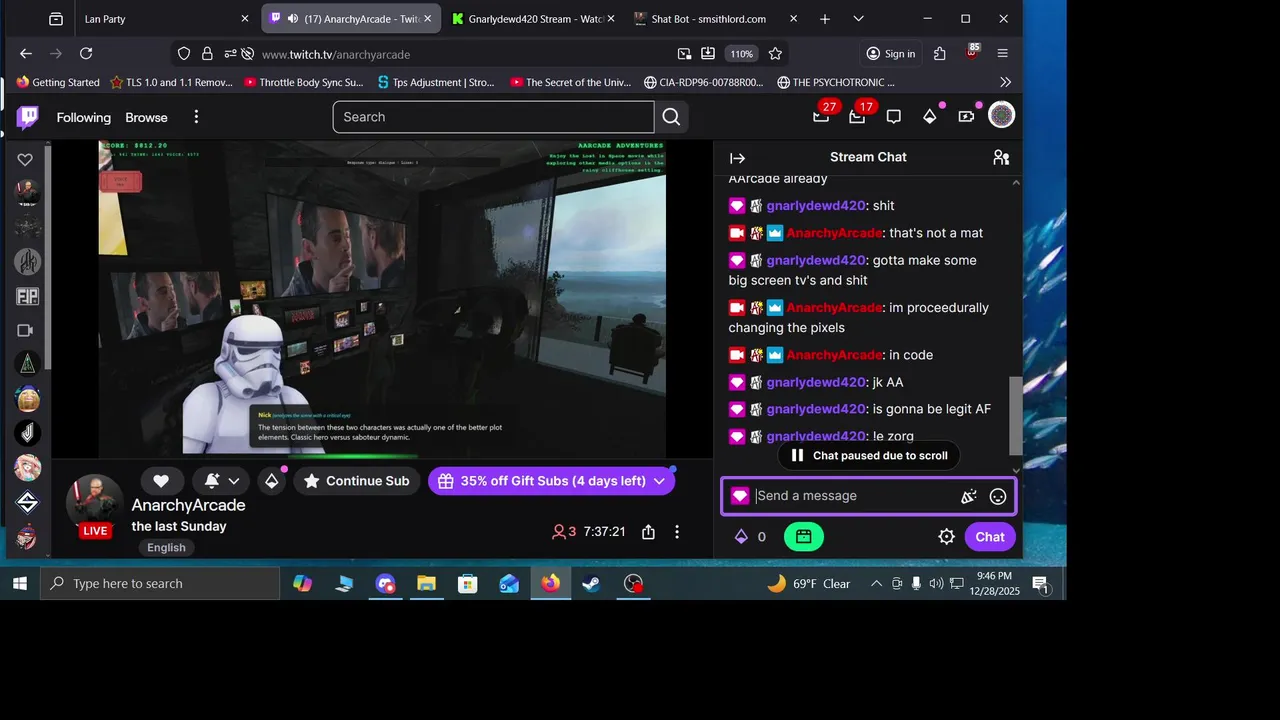Mute the AnarchyArcade tab audio speaker icon
The width and height of the screenshot is (1280, 720).
click(x=293, y=19)
